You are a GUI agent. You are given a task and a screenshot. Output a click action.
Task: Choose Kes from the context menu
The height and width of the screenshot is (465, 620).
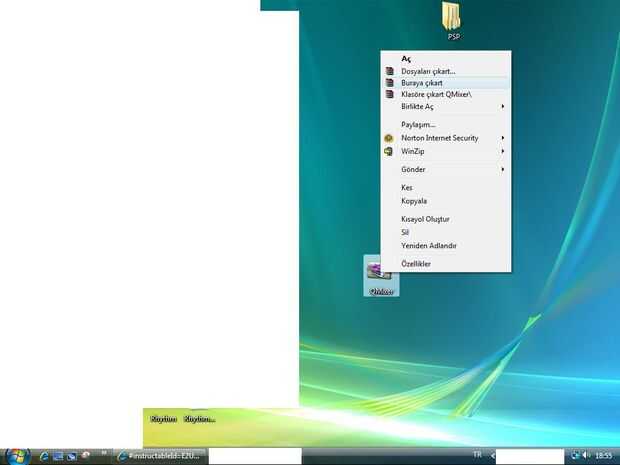[x=446, y=187]
